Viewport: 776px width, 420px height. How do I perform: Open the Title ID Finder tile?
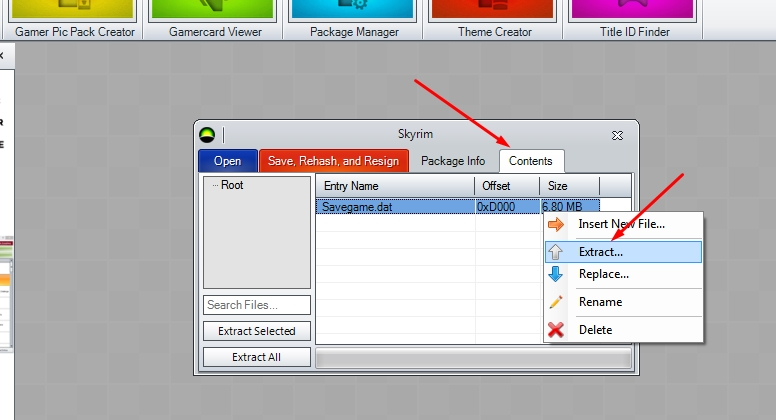point(633,19)
